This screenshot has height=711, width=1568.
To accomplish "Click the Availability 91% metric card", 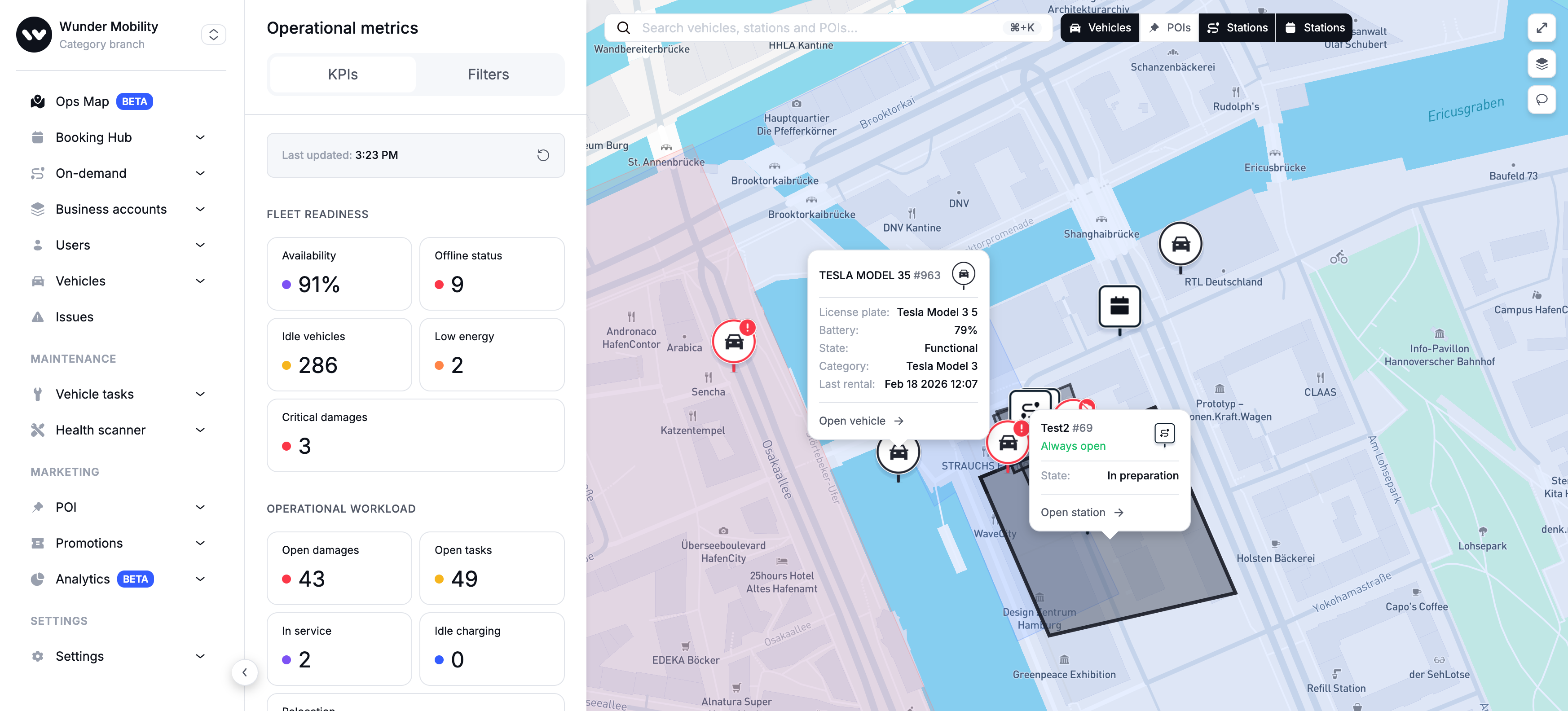I will tap(339, 273).
